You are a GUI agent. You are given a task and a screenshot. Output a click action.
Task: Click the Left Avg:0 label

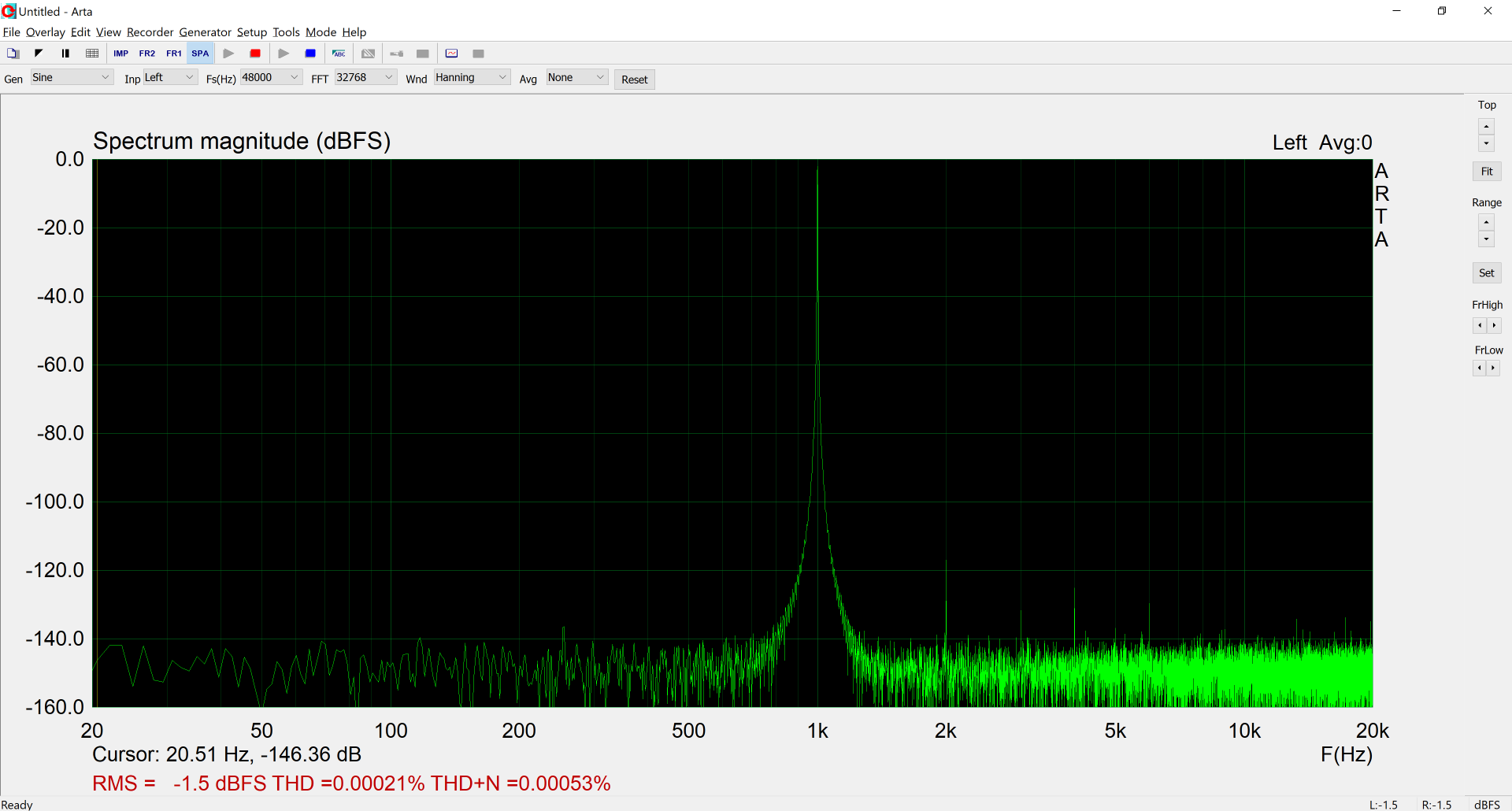1322,143
